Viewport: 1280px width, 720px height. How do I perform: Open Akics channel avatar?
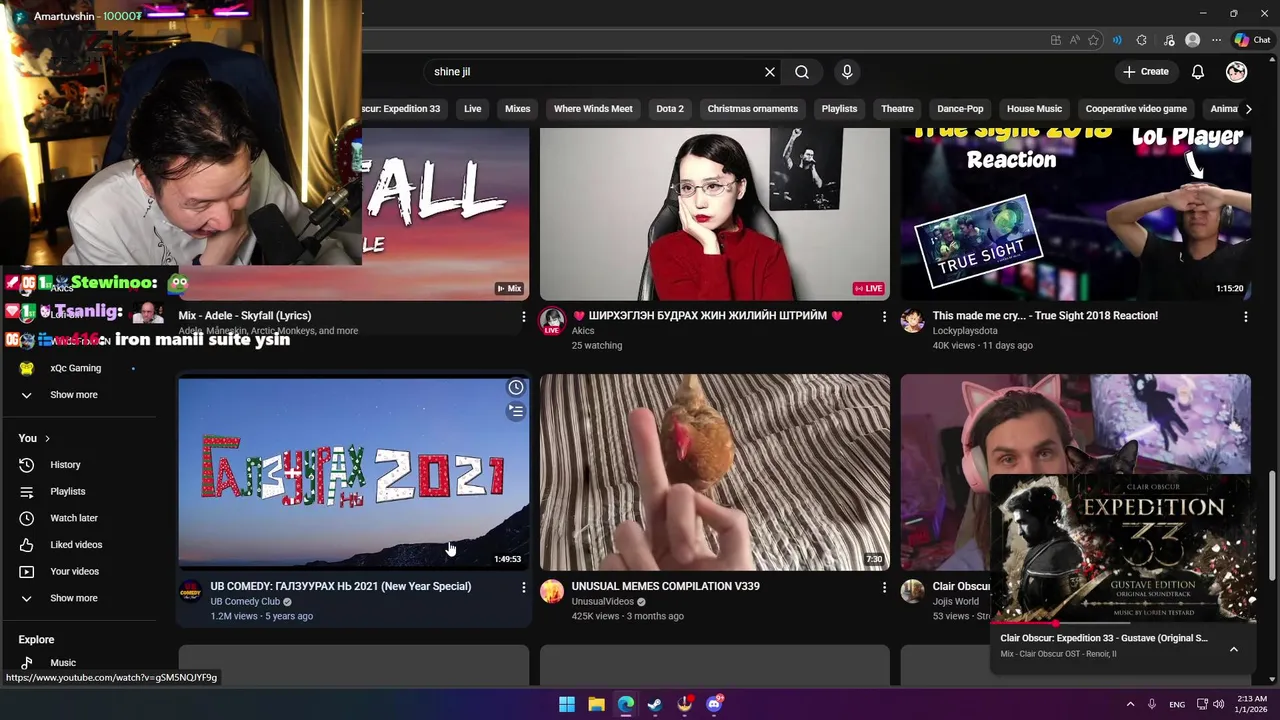pyautogui.click(x=552, y=321)
